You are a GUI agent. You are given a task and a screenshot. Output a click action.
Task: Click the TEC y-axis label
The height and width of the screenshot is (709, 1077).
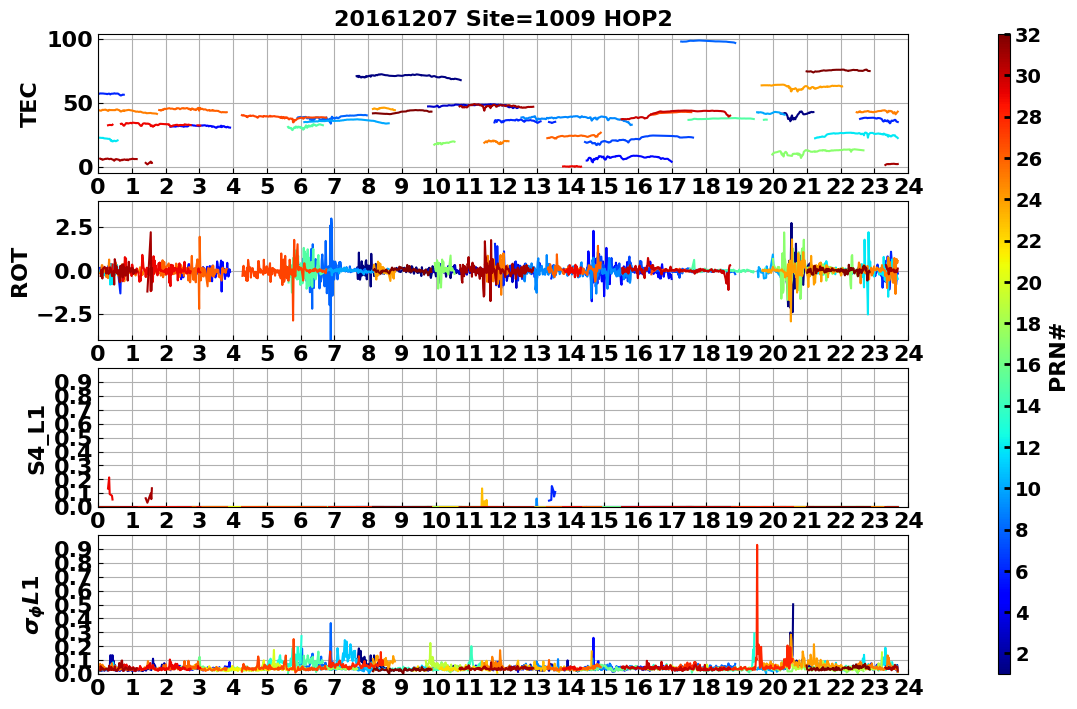[x=27, y=104]
